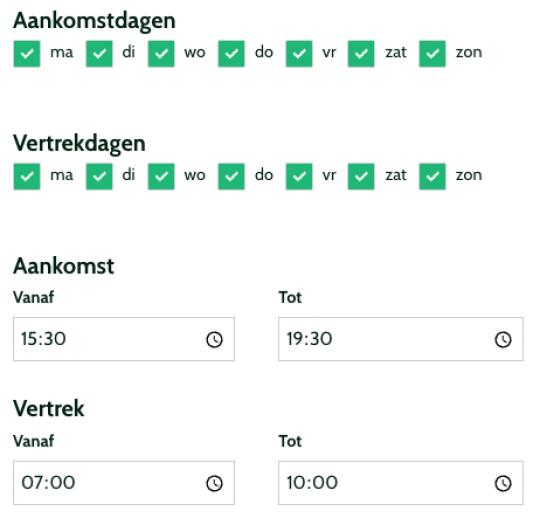Toggle 'di' checkbox under Aankomstdagen

tap(99, 54)
